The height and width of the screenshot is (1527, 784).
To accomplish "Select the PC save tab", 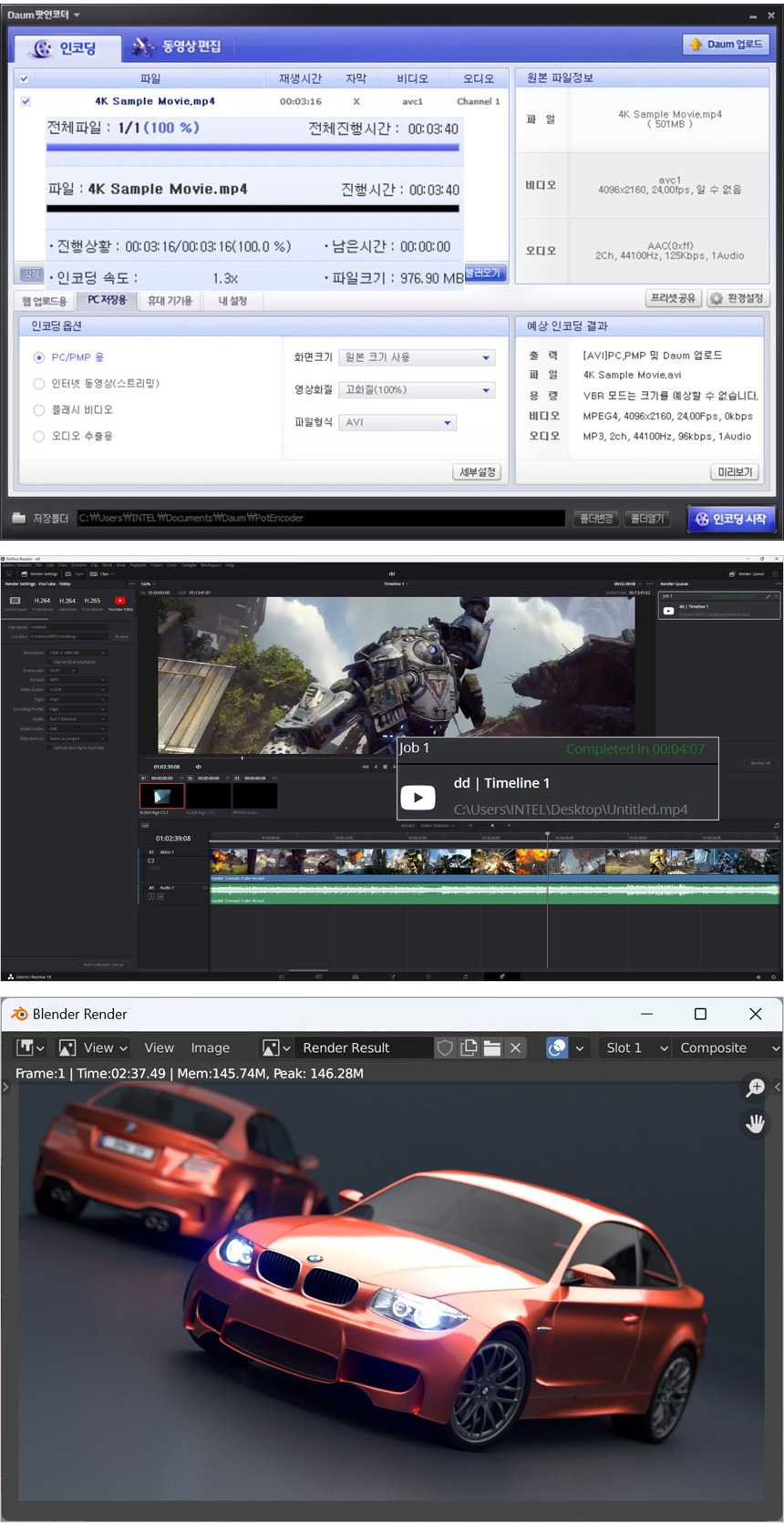I will point(107,300).
